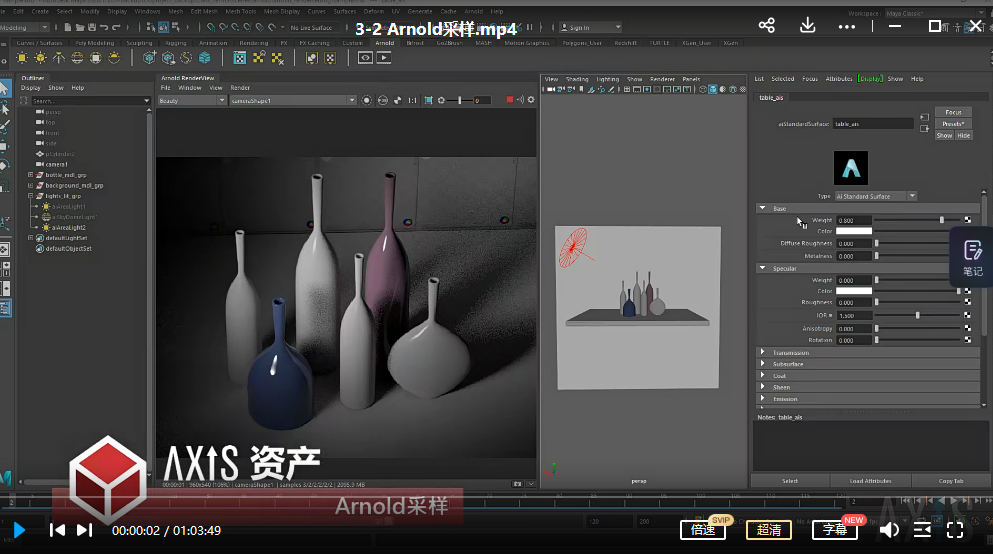Collapse the Specular section
Image resolution: width=993 pixels, height=554 pixels.
763,268
